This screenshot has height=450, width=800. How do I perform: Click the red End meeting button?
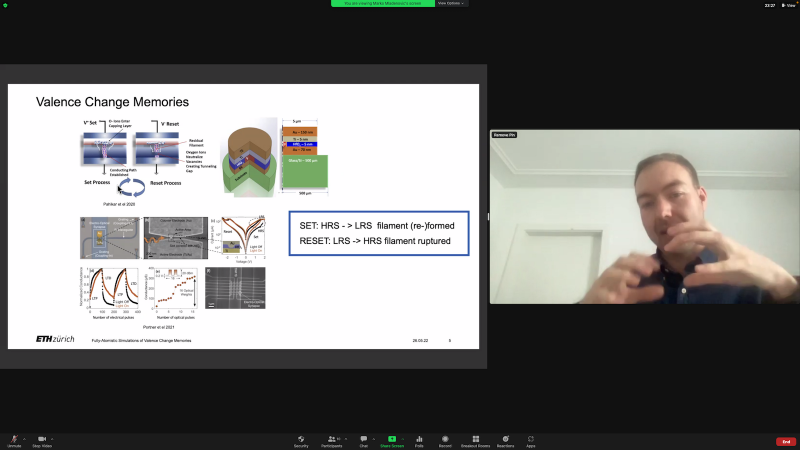786,441
